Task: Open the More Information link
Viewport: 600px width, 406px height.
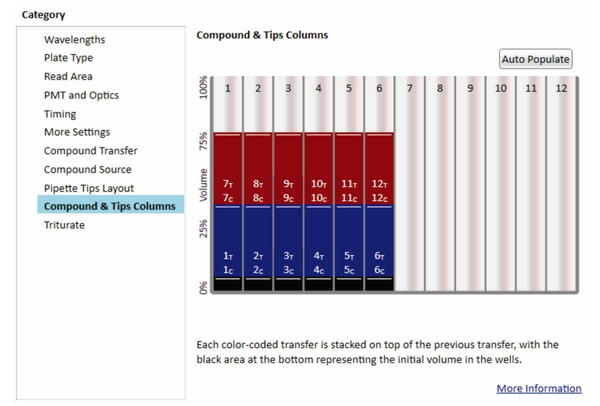Action: tap(539, 388)
